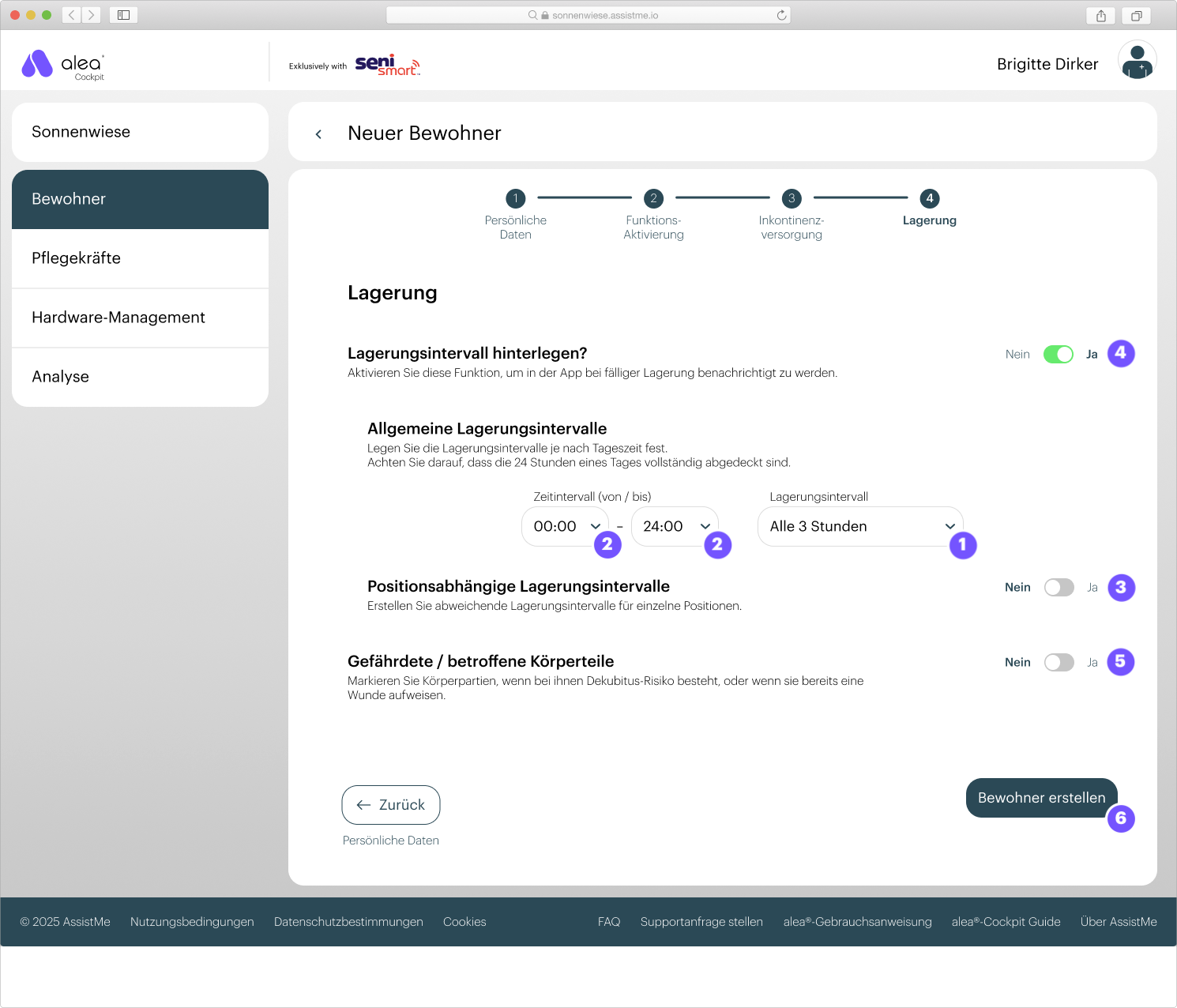The width and height of the screenshot is (1177, 1008).
Task: Click step 3 circle Inkontinenzversorgung
Action: coord(791,198)
